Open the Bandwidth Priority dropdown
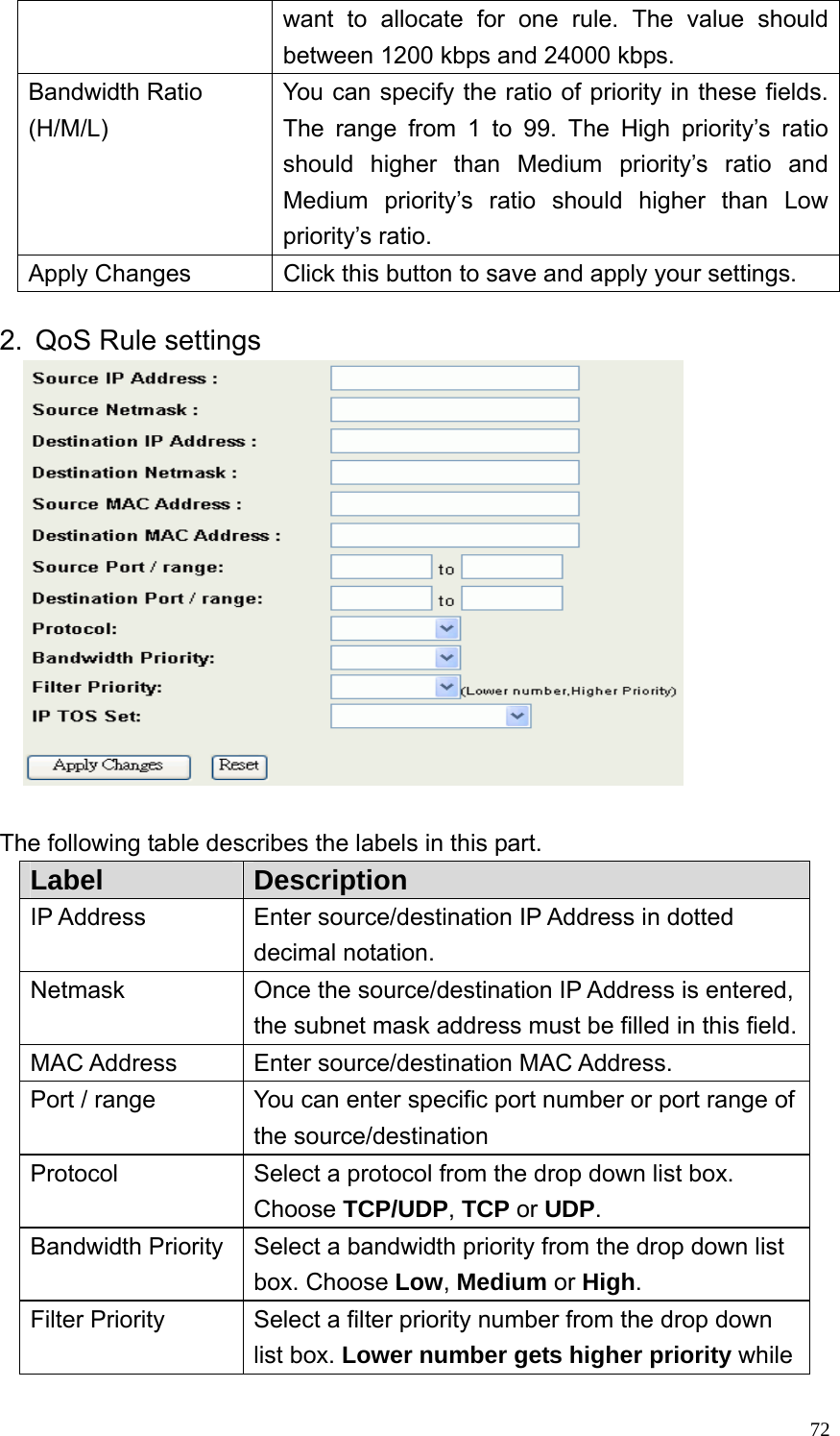Screen dimensions: 840x1436 pyautogui.click(x=394, y=657)
